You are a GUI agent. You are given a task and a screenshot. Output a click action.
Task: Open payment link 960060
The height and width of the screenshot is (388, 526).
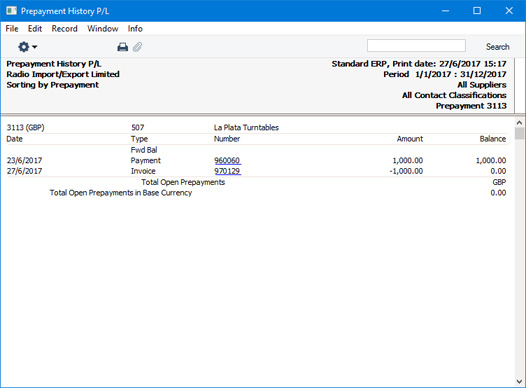[x=227, y=160]
